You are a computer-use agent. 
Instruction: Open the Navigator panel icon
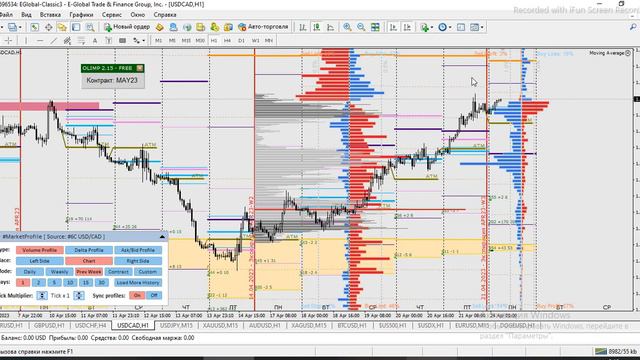pyautogui.click(x=62, y=27)
